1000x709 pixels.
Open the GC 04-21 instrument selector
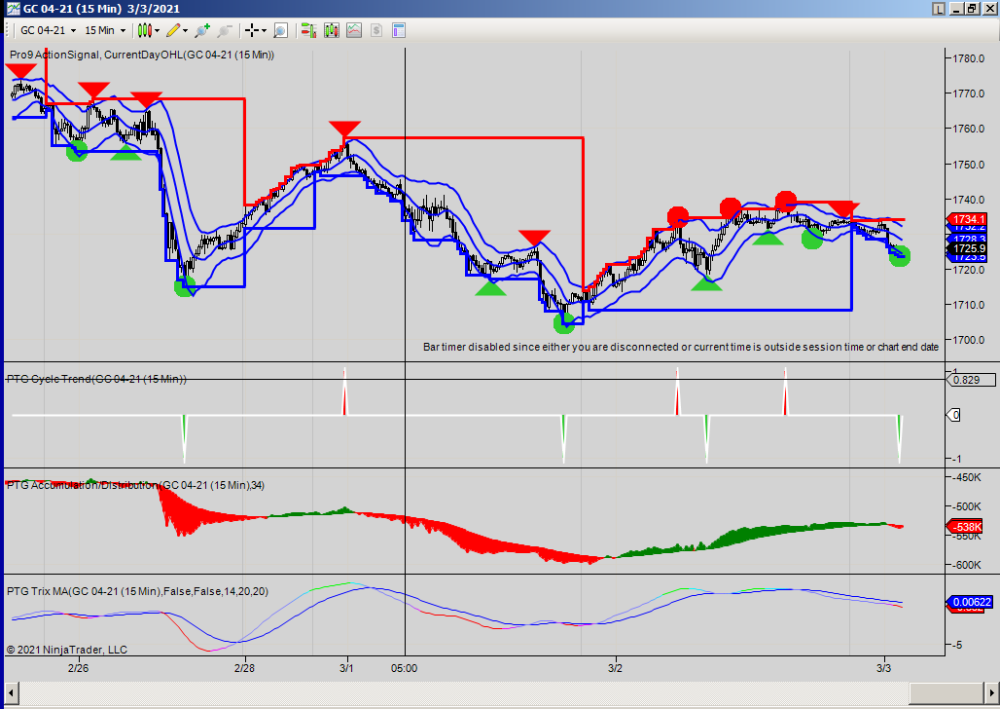(48, 30)
